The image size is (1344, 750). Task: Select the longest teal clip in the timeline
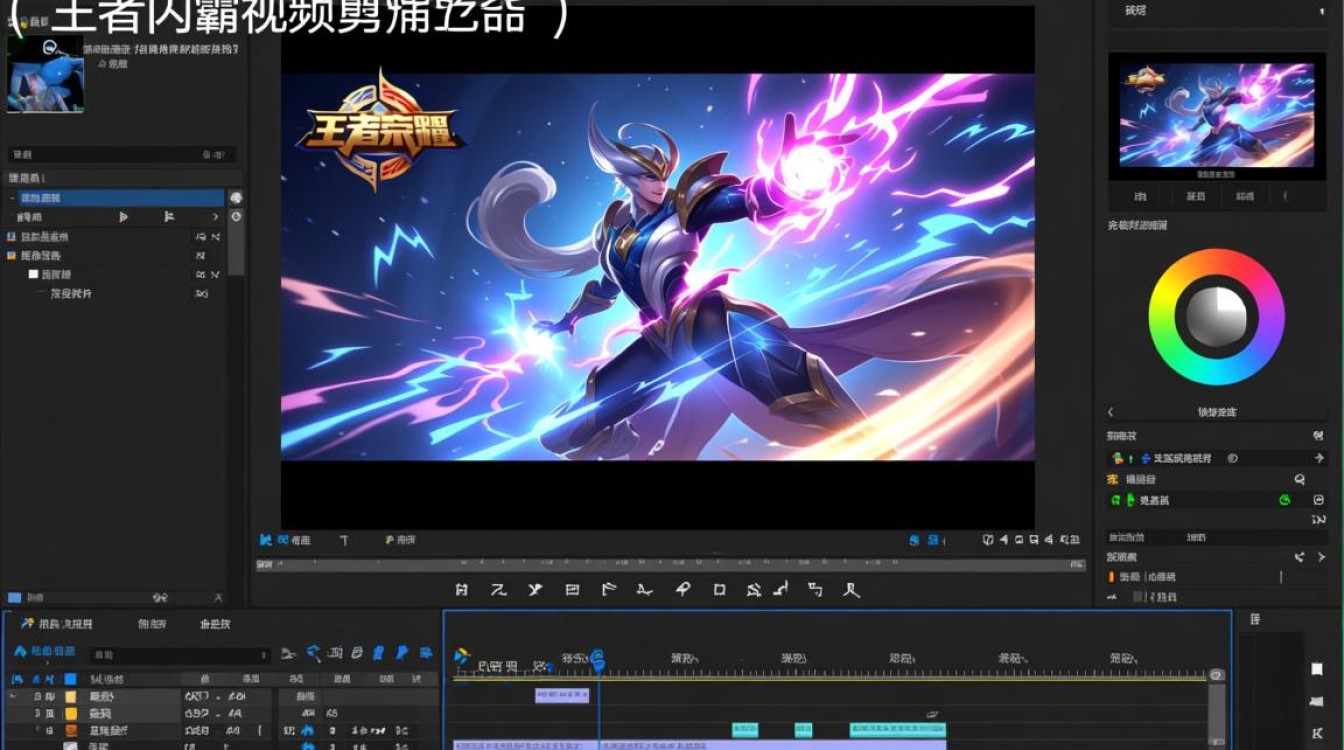coord(897,730)
